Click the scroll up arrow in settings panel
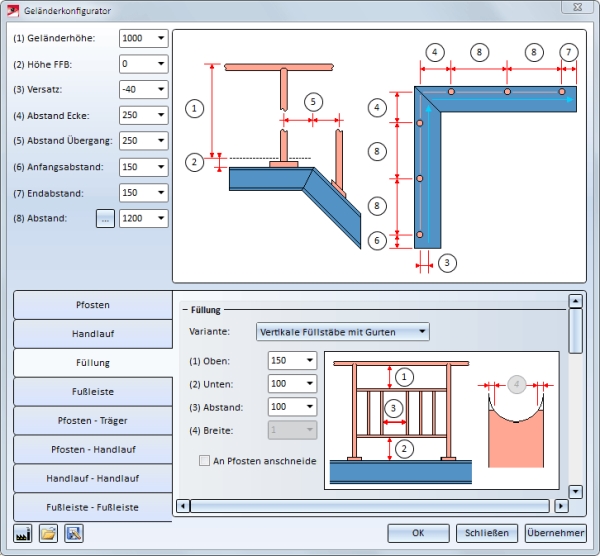Image resolution: width=600 pixels, height=556 pixels. 575,300
